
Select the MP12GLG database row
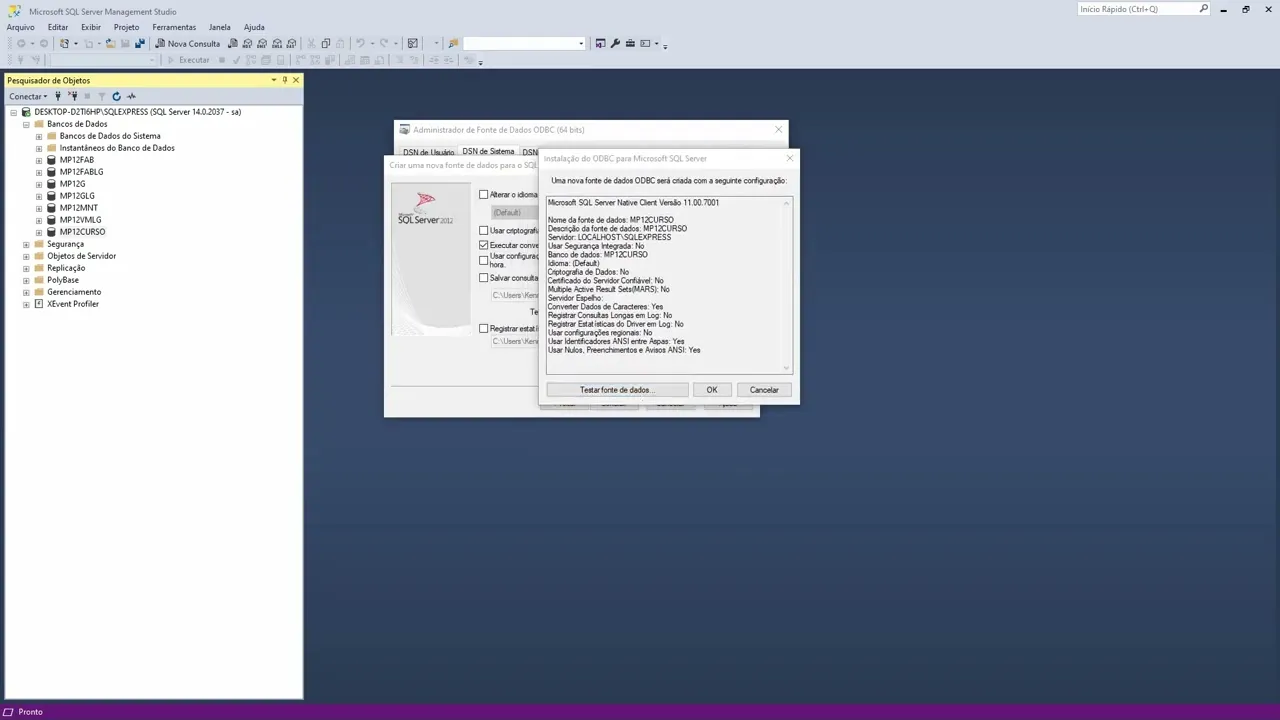pos(77,196)
